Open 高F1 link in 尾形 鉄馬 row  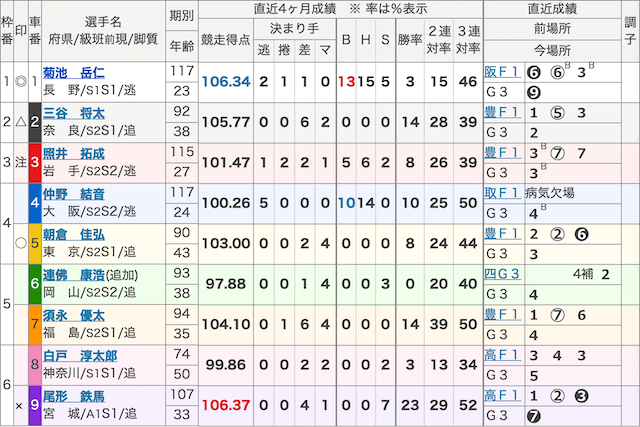502,395
